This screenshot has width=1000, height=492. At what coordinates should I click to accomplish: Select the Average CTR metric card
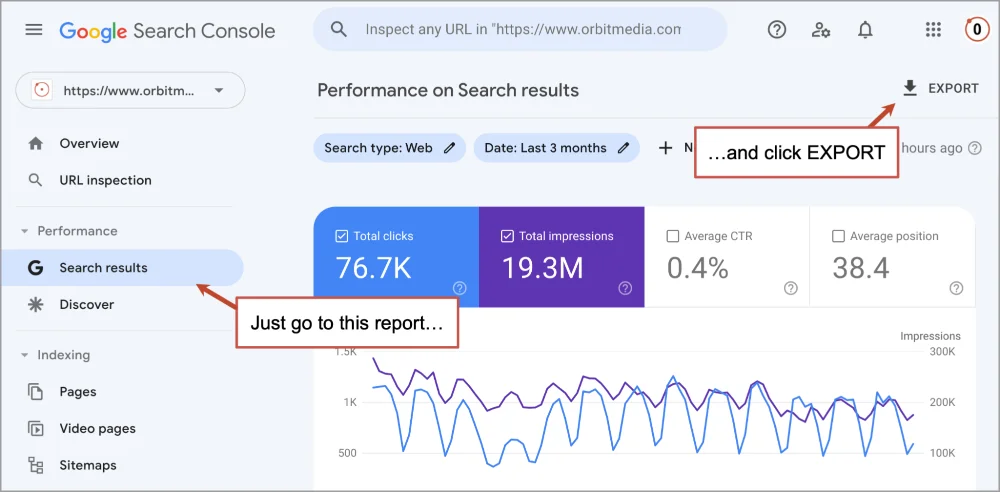[727, 257]
